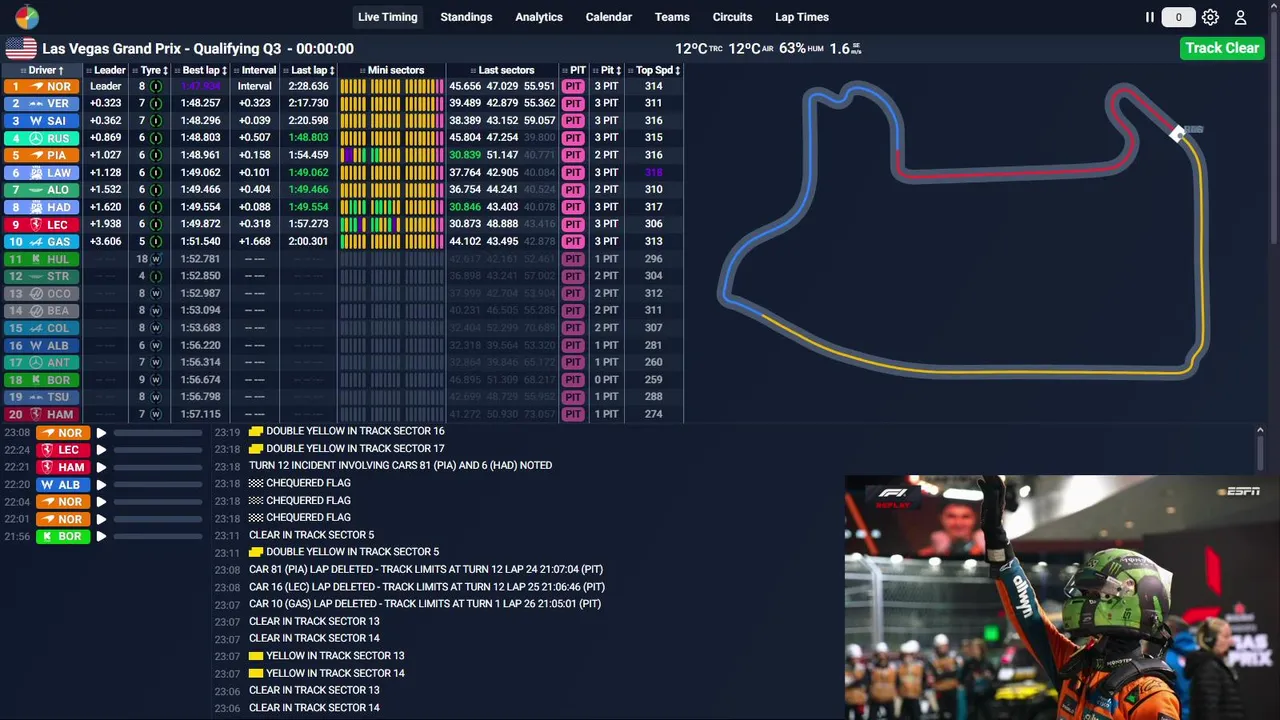Sort by the Top Spd column
This screenshot has height=720, width=1280.
click(x=655, y=70)
